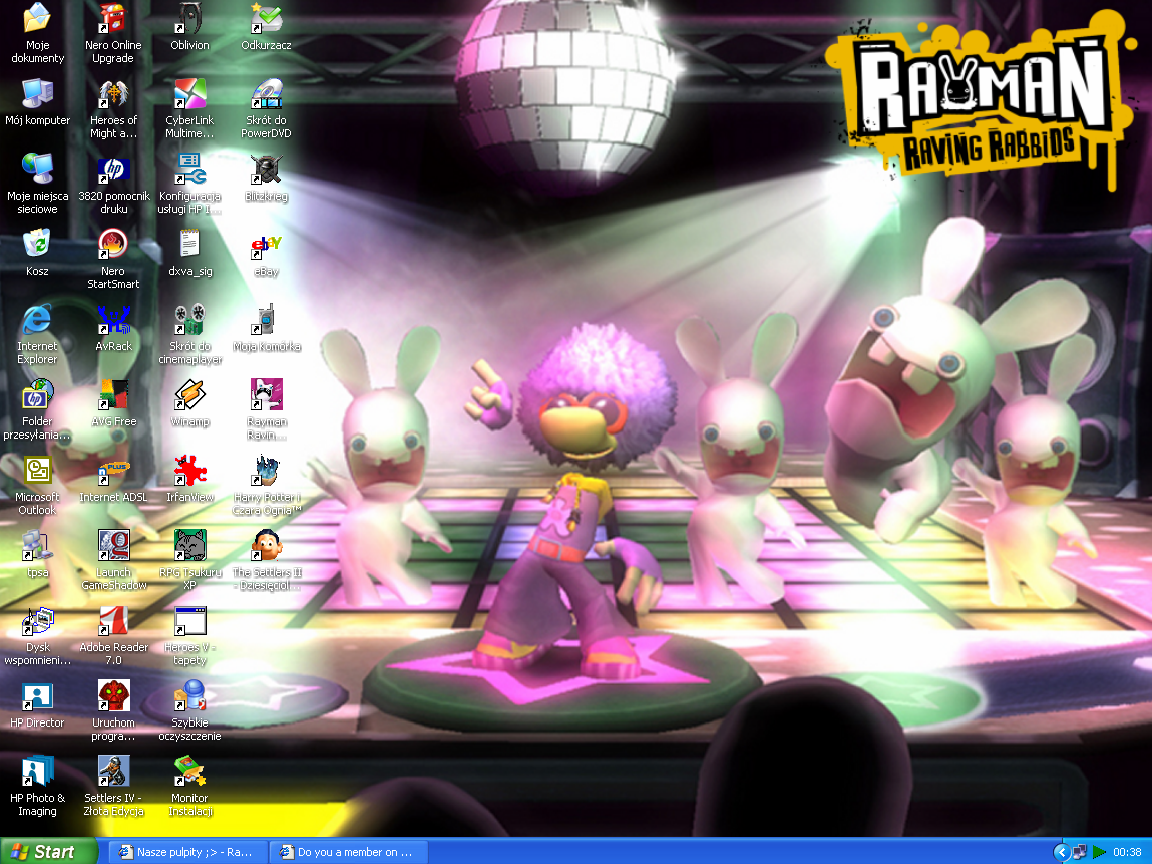Image resolution: width=1152 pixels, height=864 pixels.
Task: Select the dxva_sig text file
Action: point(190,244)
